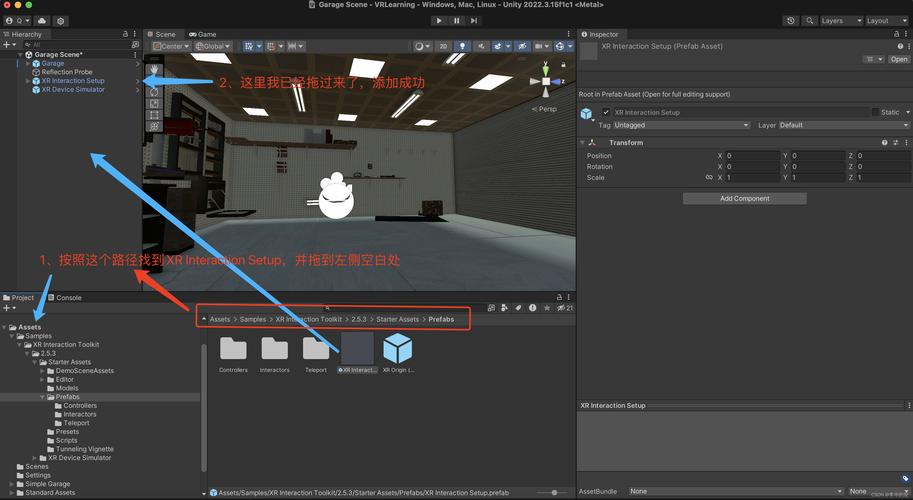This screenshot has height=500, width=913.
Task: Change the Center pivot mode dropdown
Action: click(x=171, y=46)
